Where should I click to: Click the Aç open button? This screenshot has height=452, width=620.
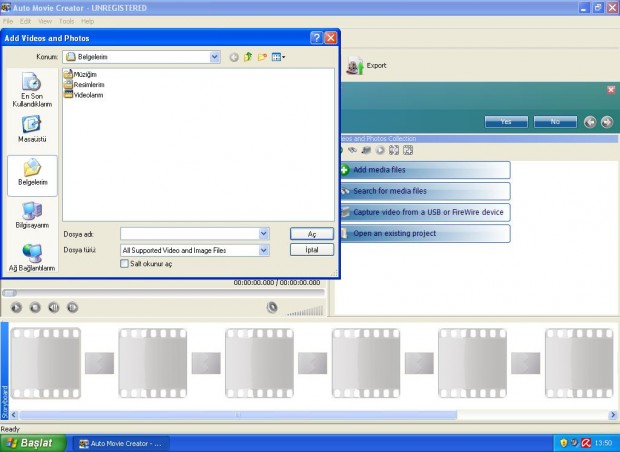[x=312, y=234]
